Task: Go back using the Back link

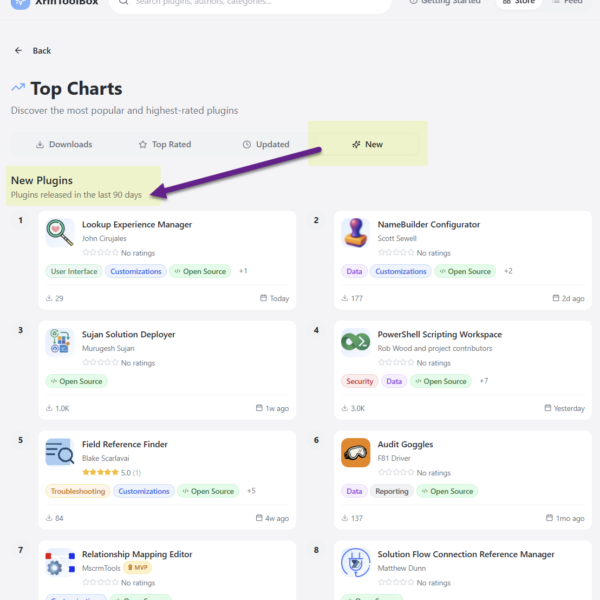Action: pyautogui.click(x=33, y=50)
